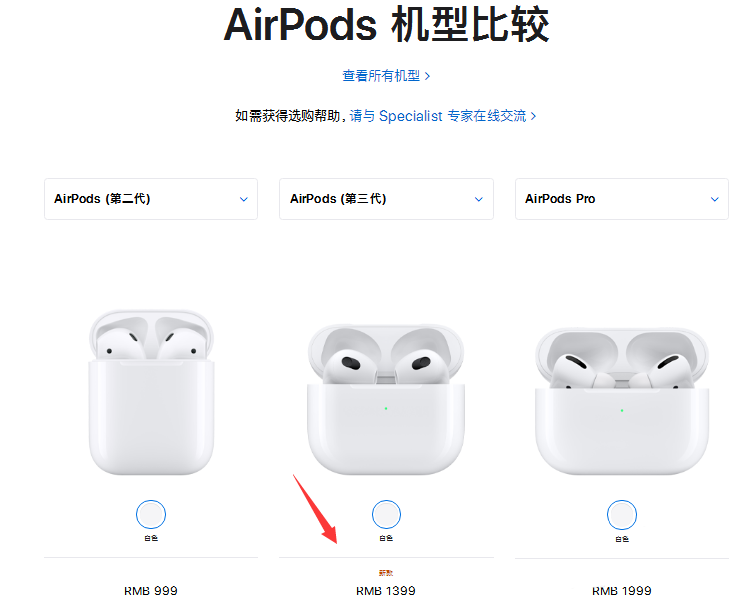This screenshot has width=745, height=605.
Task: Click the AirPods 3rd generation product image
Action: [386, 399]
